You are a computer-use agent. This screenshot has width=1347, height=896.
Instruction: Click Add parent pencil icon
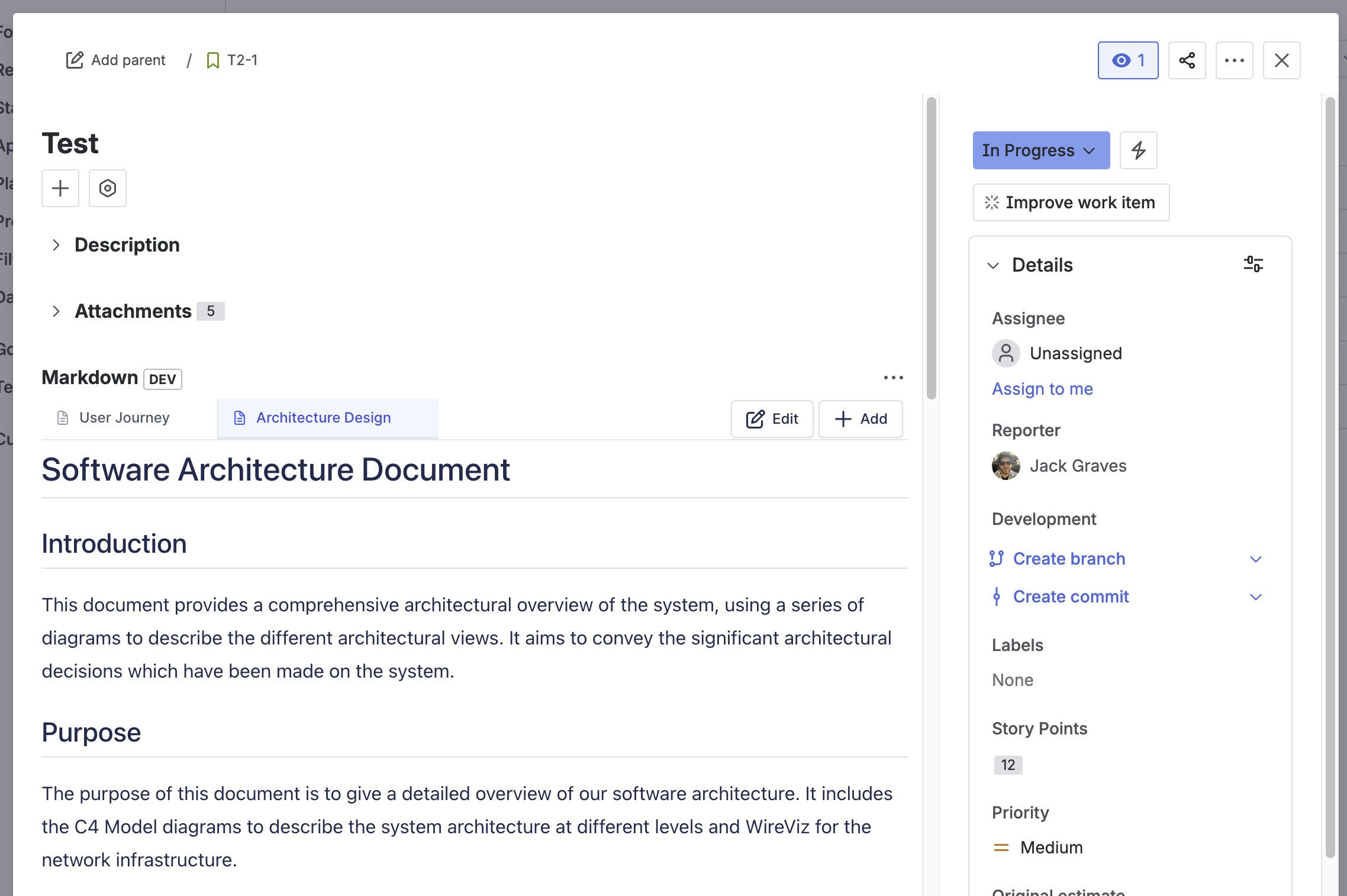(x=75, y=60)
